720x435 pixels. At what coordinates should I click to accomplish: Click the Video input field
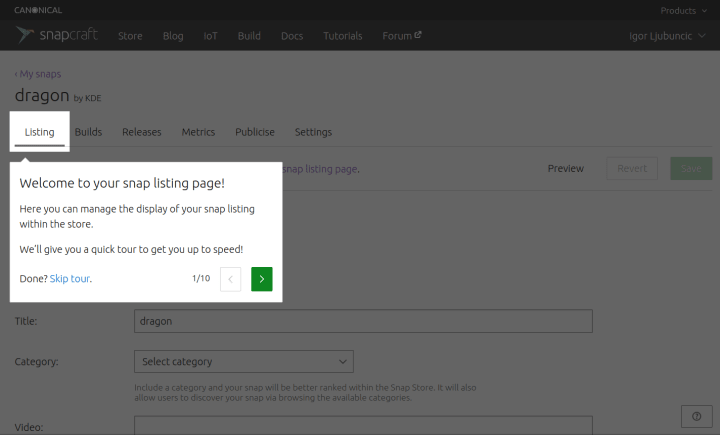tap(363, 426)
